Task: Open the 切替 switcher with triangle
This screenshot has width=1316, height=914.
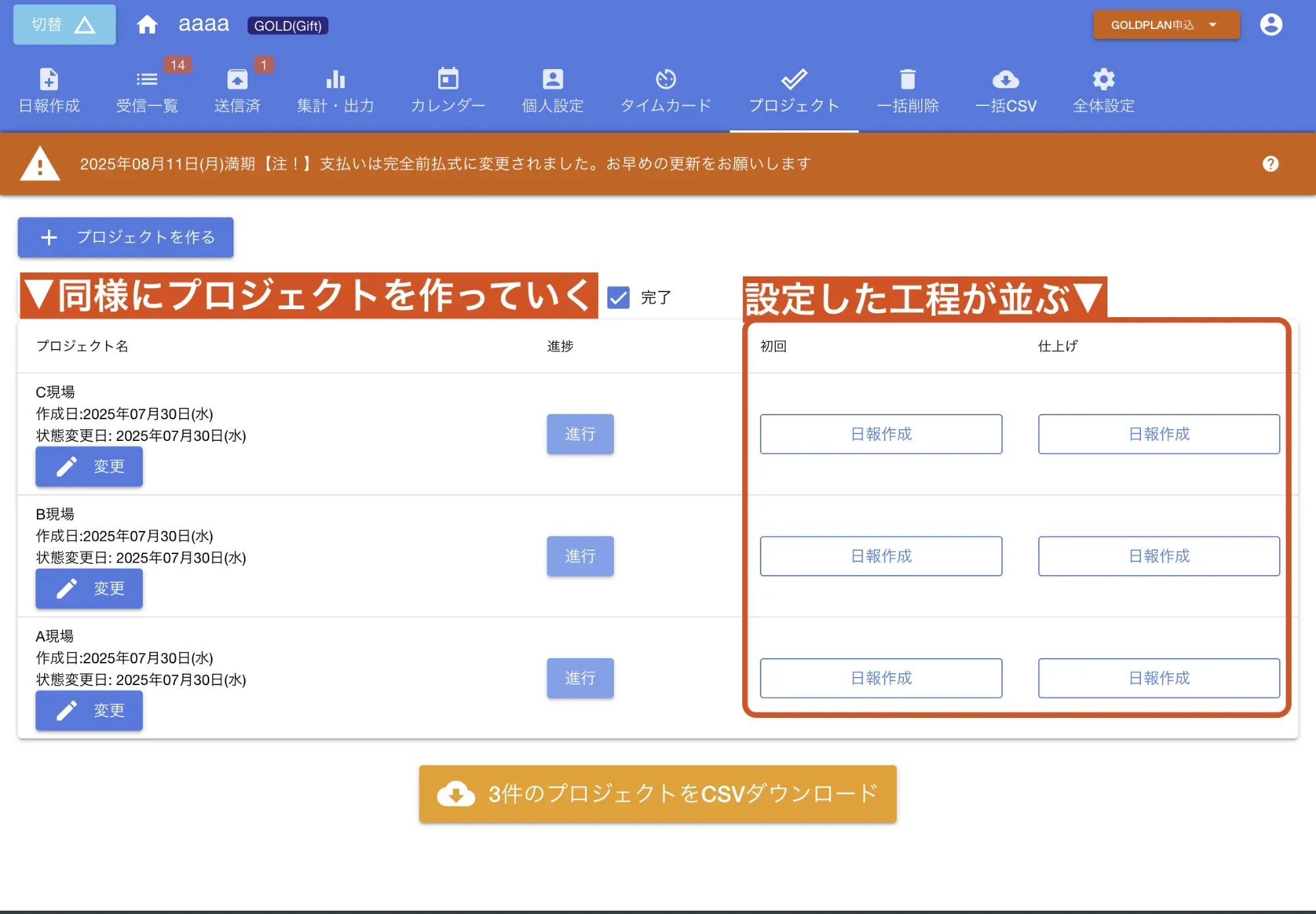Action: [x=64, y=24]
